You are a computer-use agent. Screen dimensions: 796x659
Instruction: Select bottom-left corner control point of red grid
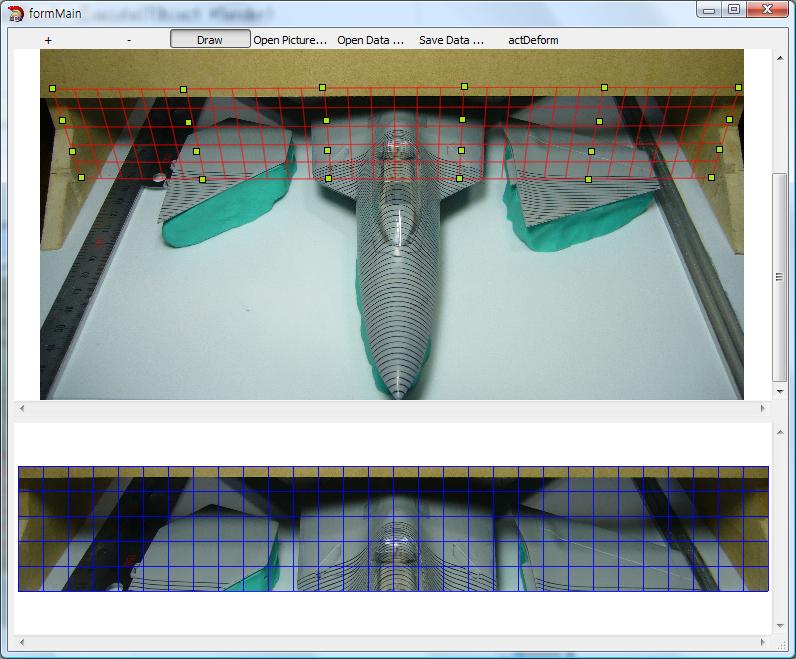(x=81, y=178)
